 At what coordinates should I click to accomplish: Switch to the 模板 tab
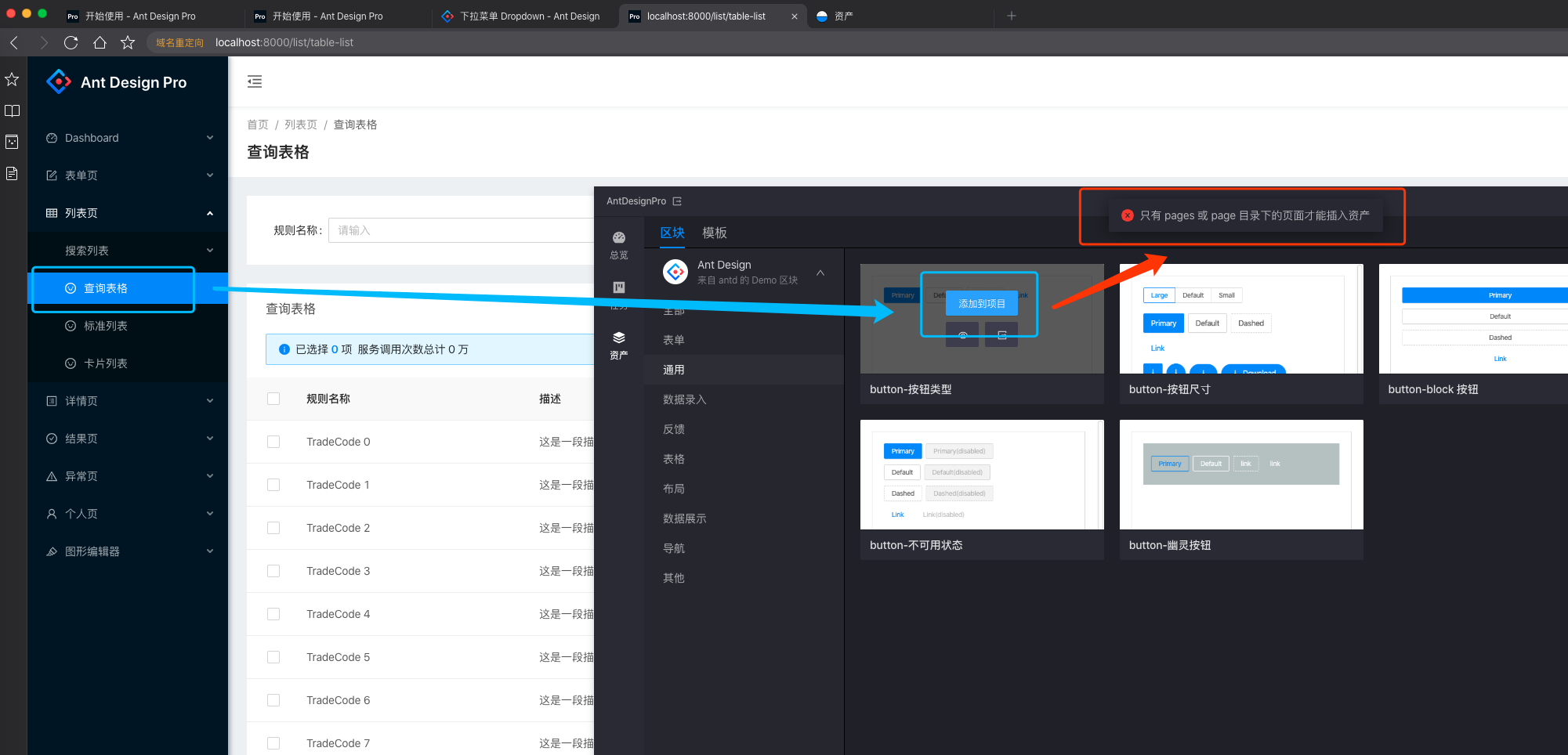pos(715,233)
